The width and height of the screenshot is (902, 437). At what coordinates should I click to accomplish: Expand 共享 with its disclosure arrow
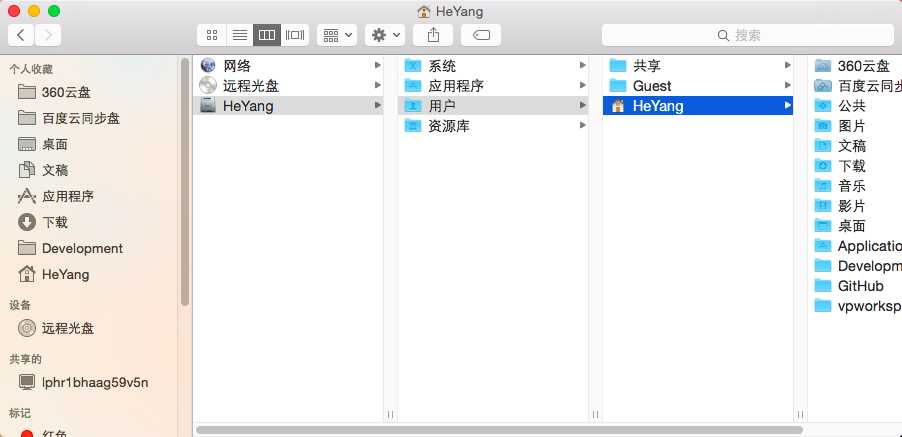click(787, 66)
